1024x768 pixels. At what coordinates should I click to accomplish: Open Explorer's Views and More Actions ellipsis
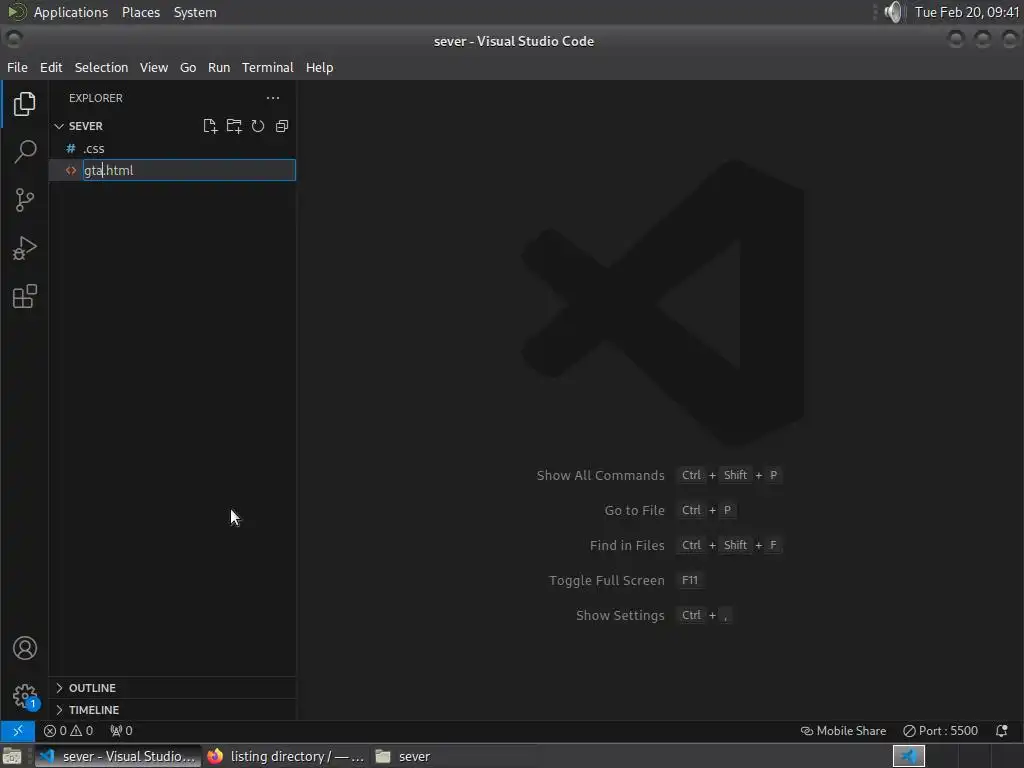[273, 98]
